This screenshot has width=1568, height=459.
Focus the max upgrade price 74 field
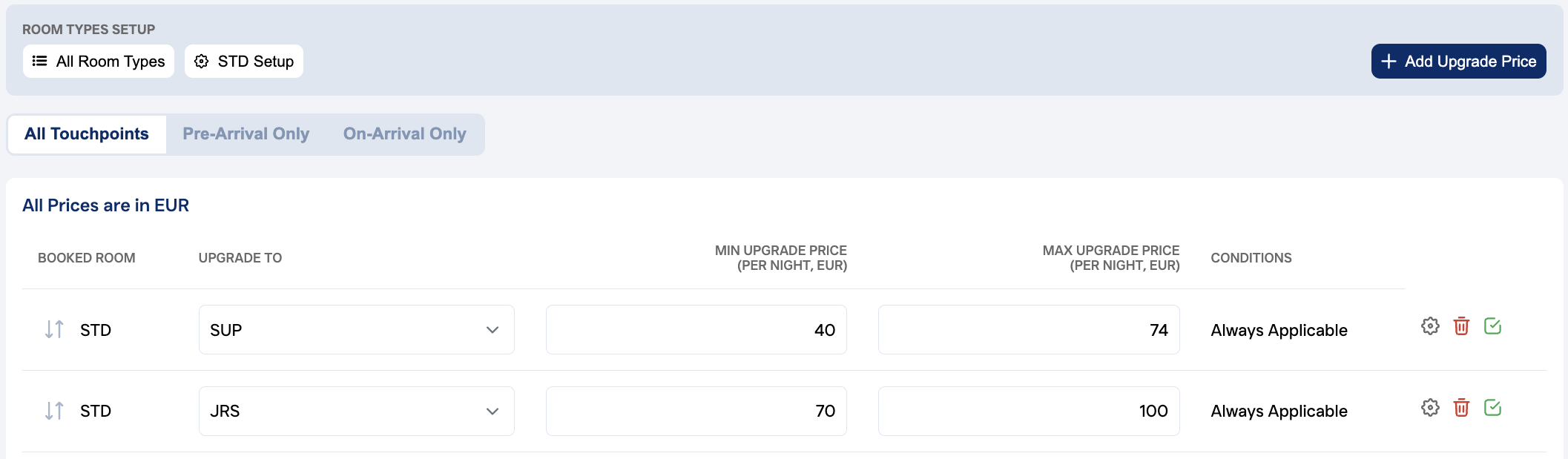tap(1028, 330)
